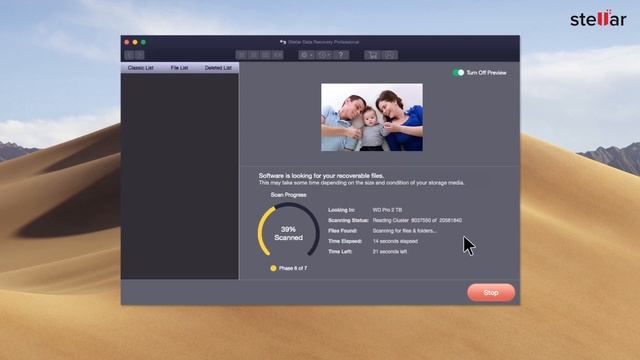Click 'Scanning for files & folders...' text
The height and width of the screenshot is (360, 640).
click(404, 231)
